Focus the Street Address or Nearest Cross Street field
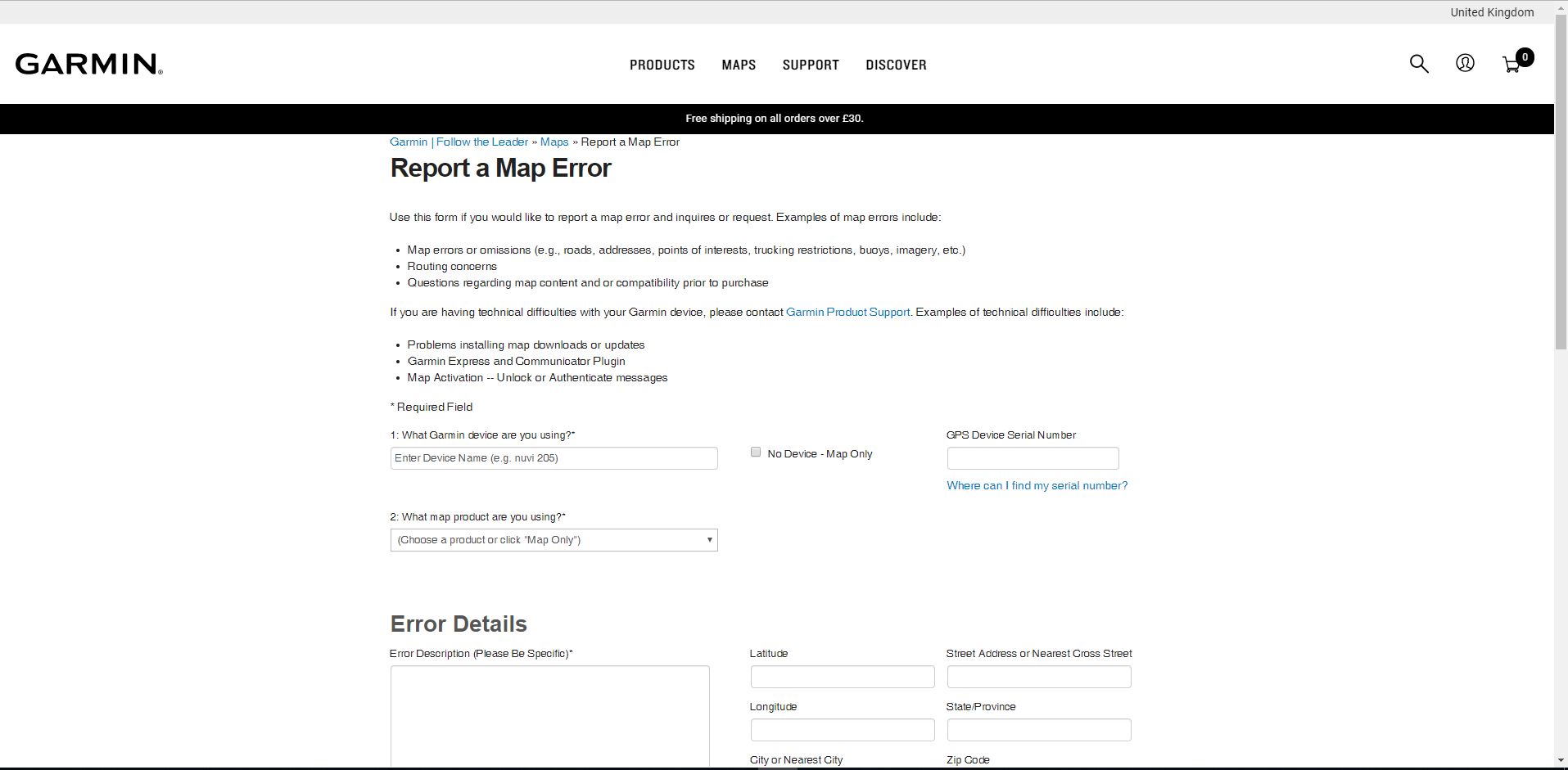 coord(1039,677)
